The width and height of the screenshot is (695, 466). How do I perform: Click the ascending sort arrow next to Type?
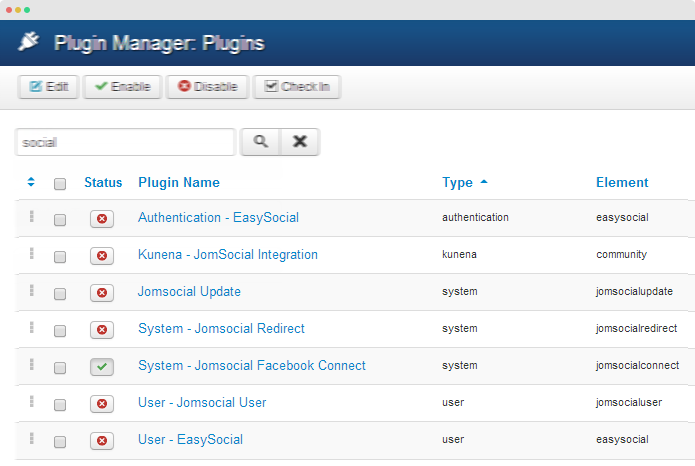(x=484, y=181)
